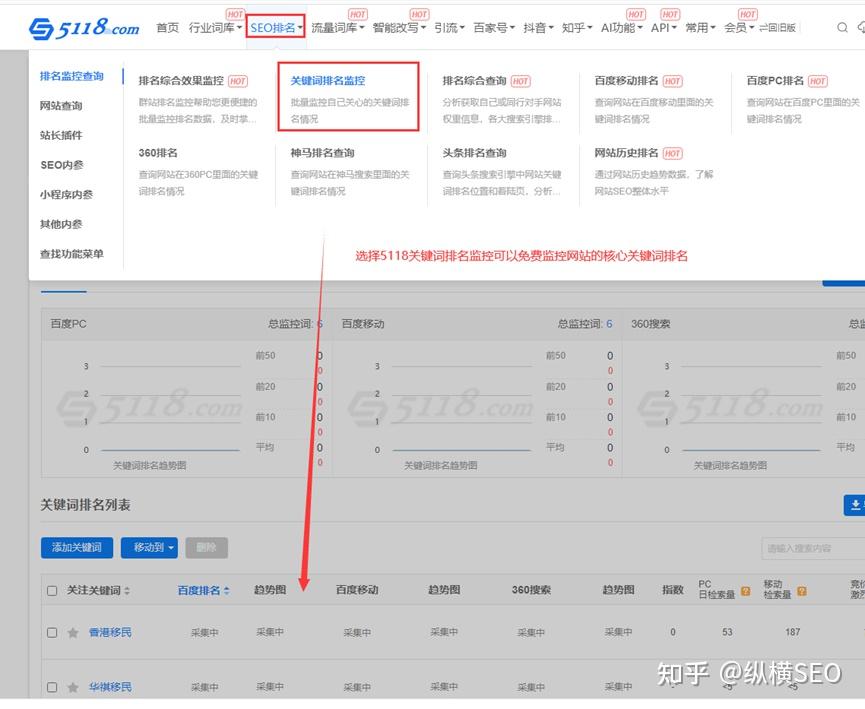Viewport: 865px width, 709px height.
Task: Click 百度移动 总监控词 count 6
Action: pos(609,324)
